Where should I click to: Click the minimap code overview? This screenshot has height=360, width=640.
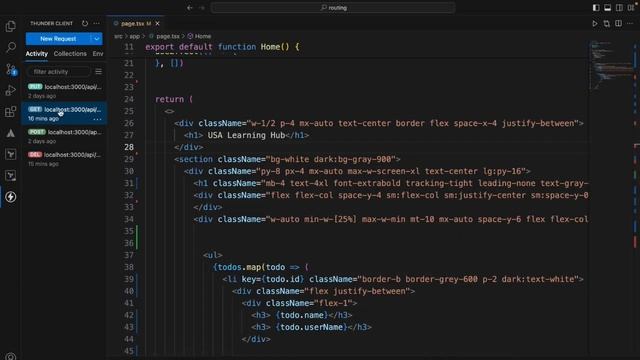611,65
